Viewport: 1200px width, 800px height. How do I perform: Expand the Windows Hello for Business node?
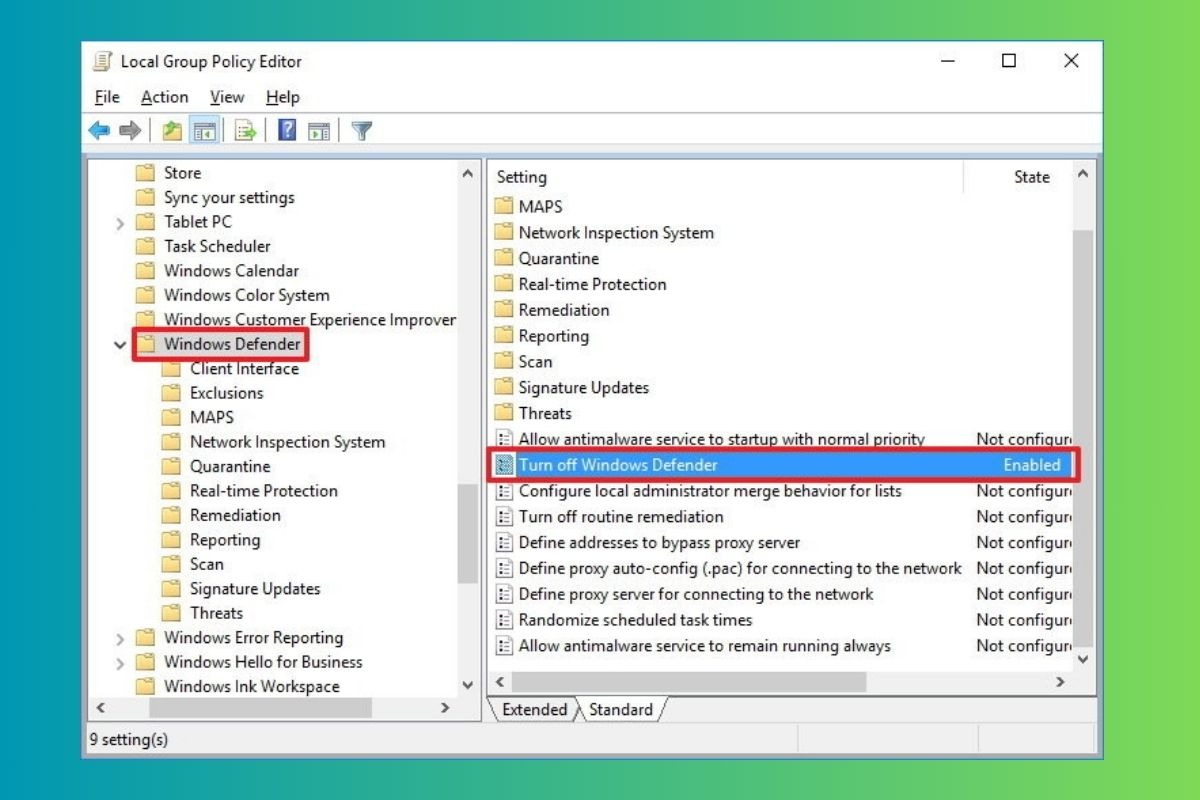[120, 663]
